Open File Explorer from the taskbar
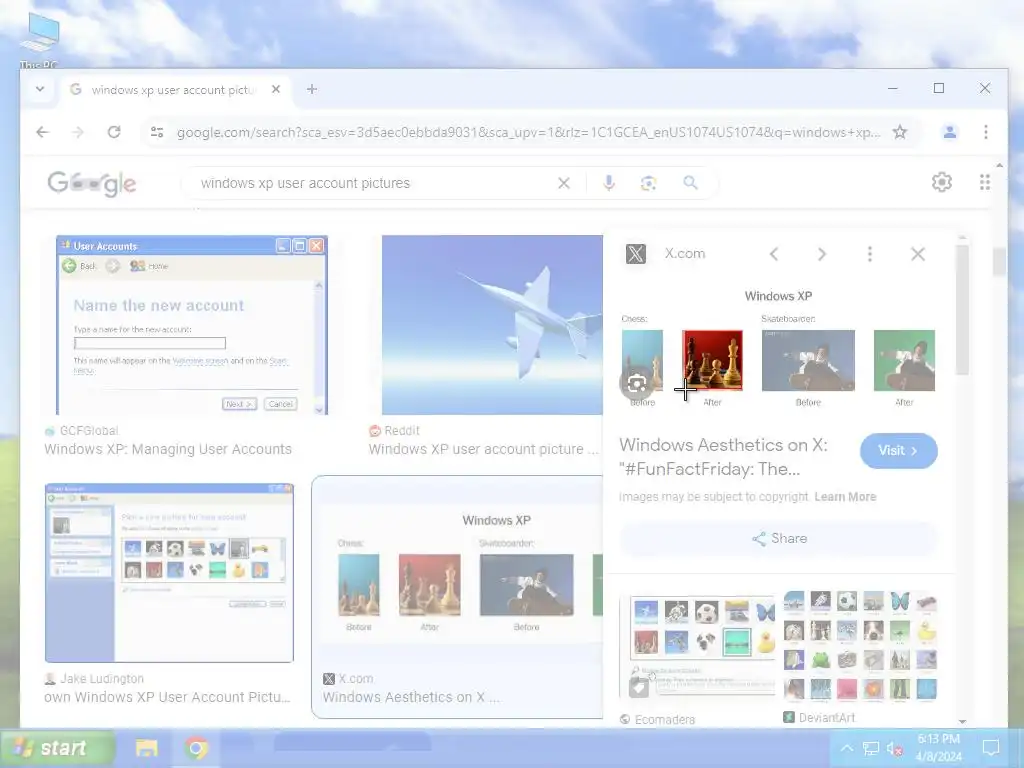 point(146,748)
